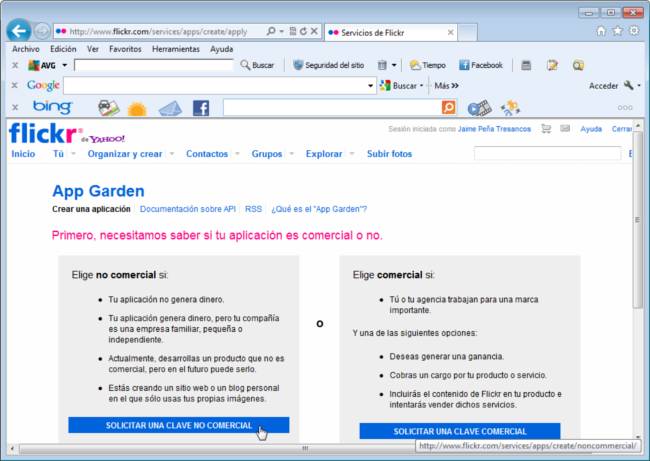Click the Bing toolbar maps car icon
The width and height of the screenshot is (650, 461).
click(109, 108)
